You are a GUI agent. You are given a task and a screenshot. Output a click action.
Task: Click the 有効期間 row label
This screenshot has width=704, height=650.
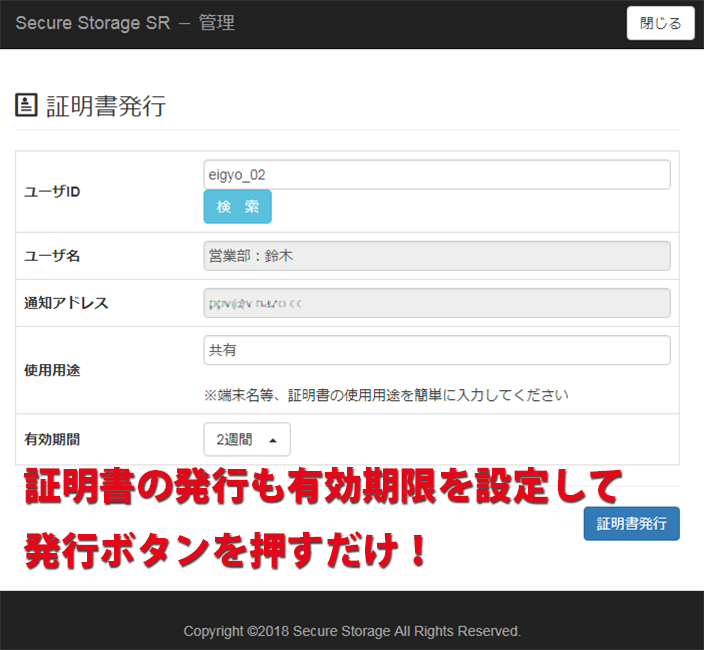(52, 439)
